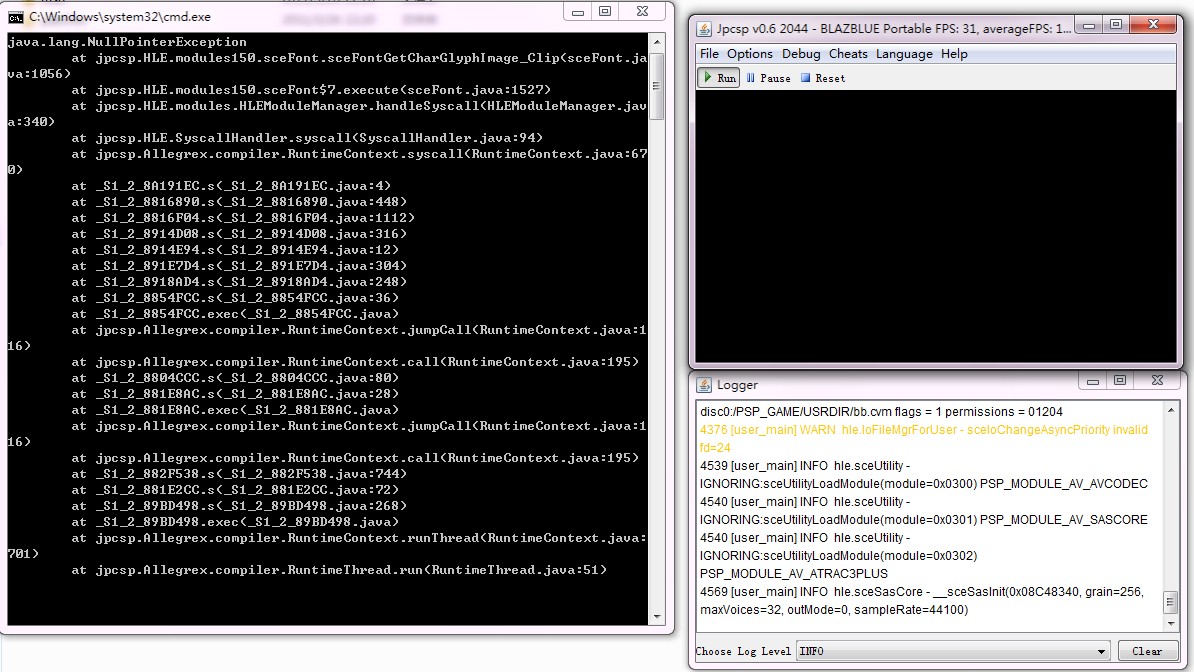Click the cmd.exe title bar icon
Screen dimensions: 1194x672
pos(16,17)
